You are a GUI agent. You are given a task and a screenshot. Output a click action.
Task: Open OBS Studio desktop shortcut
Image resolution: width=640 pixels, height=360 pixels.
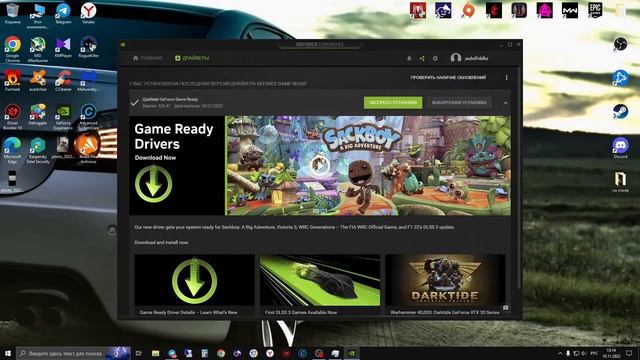(620, 44)
